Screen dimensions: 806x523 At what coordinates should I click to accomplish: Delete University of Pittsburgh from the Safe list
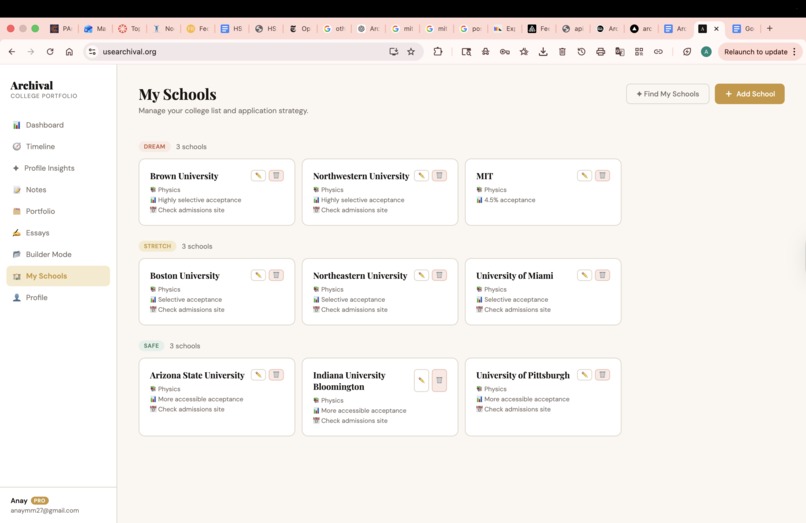click(x=602, y=375)
